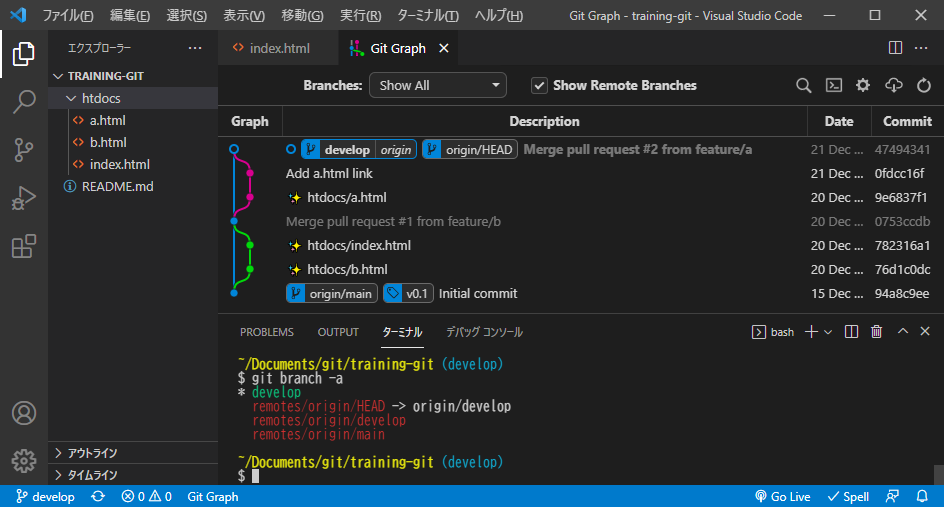The height and width of the screenshot is (507, 944).
Task: Open the Run and Debug view
Action: [23, 198]
